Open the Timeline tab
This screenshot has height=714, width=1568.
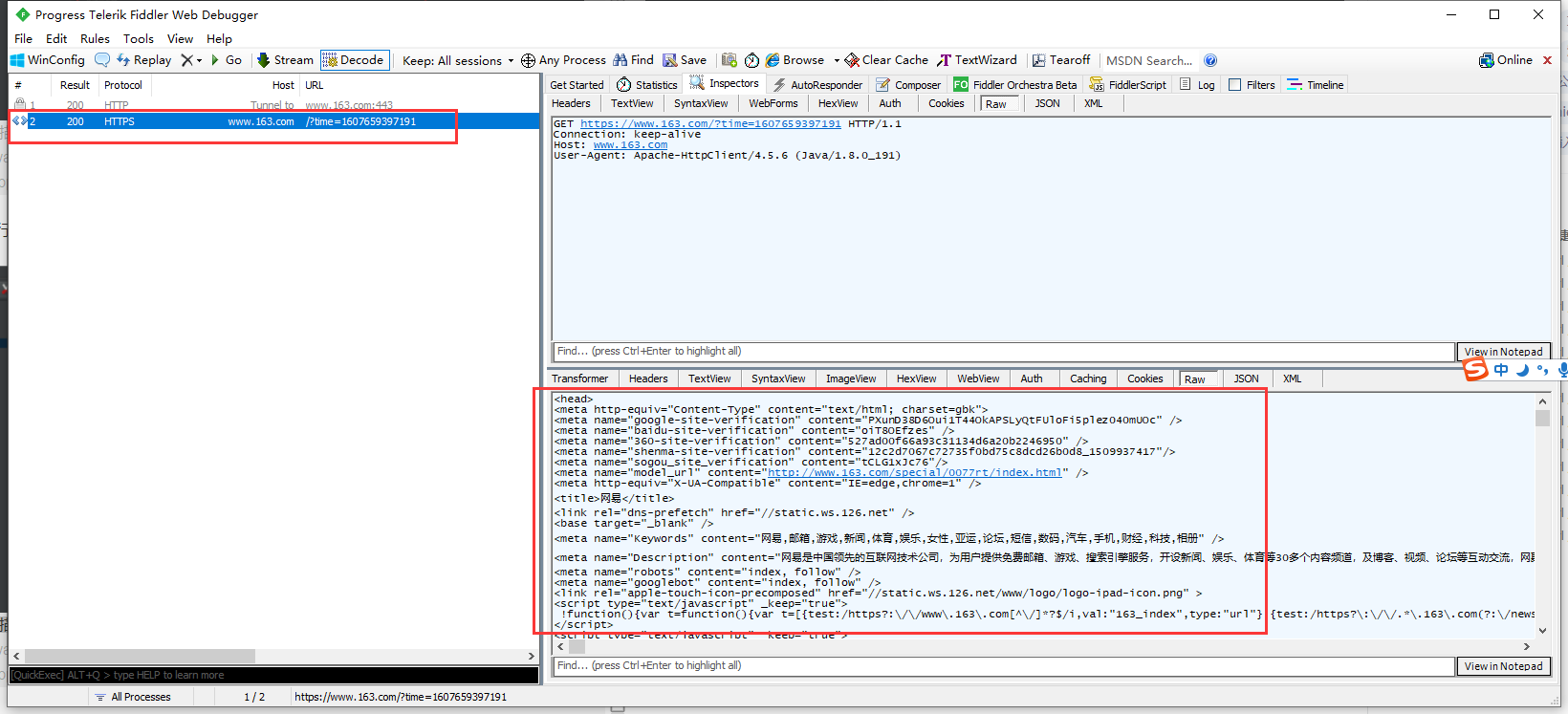tap(1316, 85)
